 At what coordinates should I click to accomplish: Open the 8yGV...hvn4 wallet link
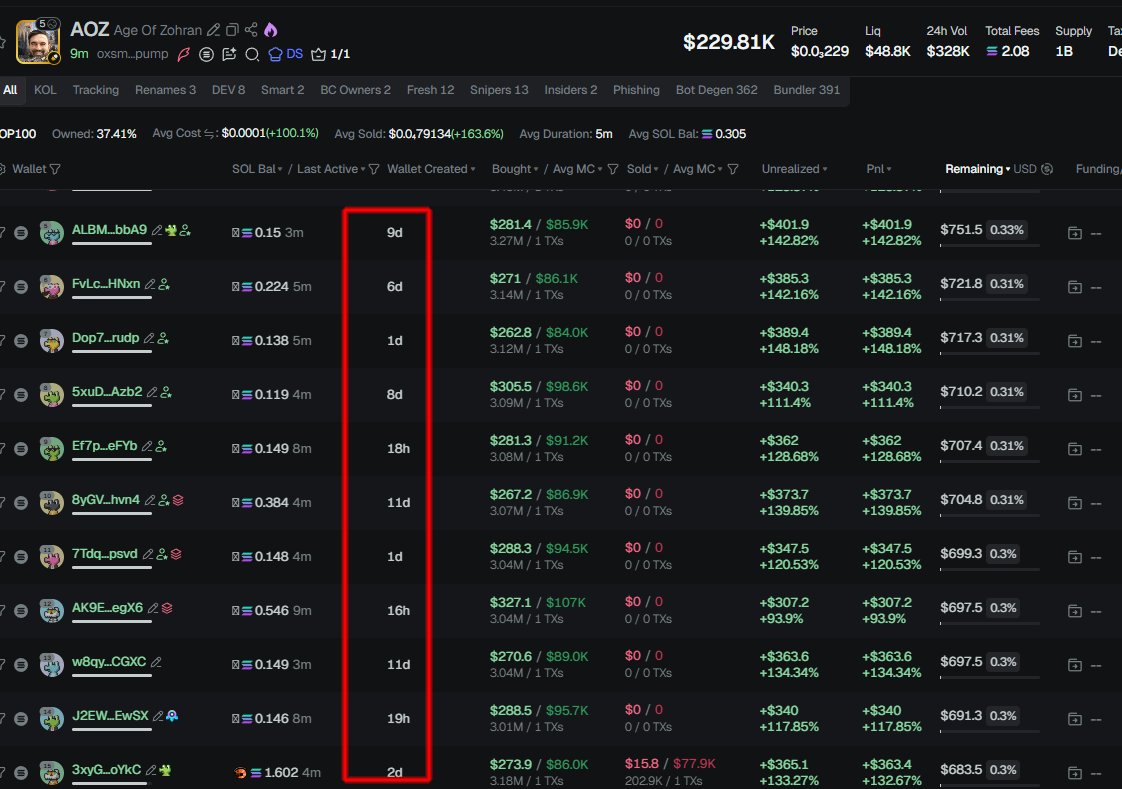point(106,500)
